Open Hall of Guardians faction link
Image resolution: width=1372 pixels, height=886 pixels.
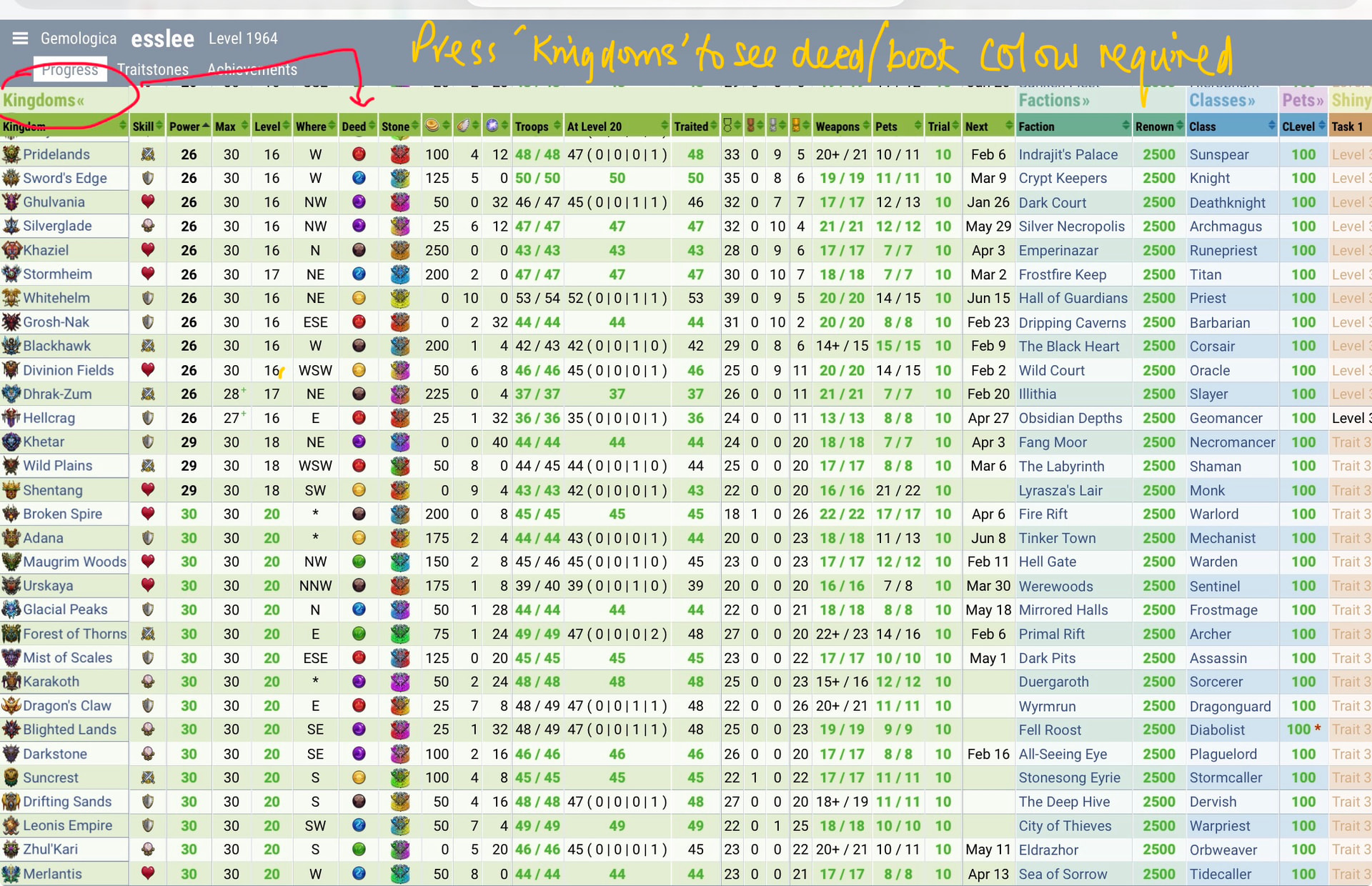pos(1073,298)
